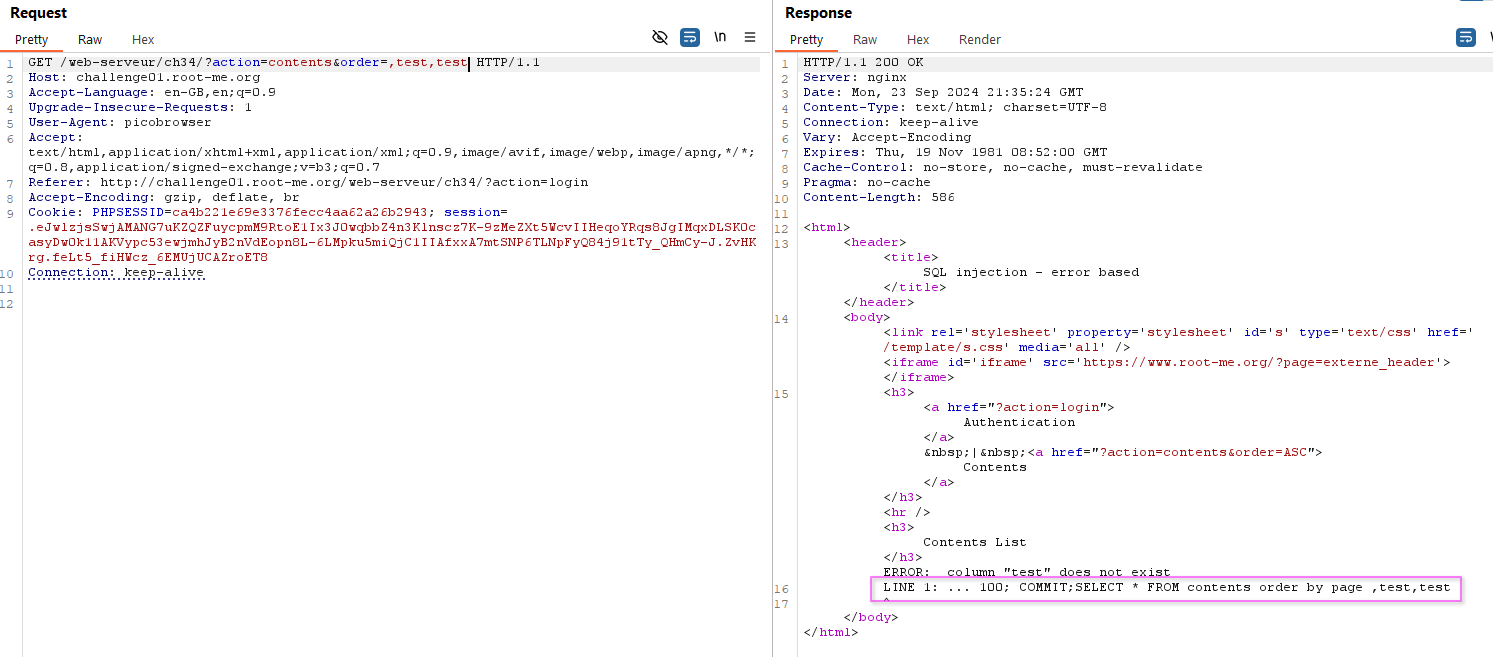Click Vary: Accept-Encoding response header
This screenshot has width=1493, height=657.
tap(887, 137)
